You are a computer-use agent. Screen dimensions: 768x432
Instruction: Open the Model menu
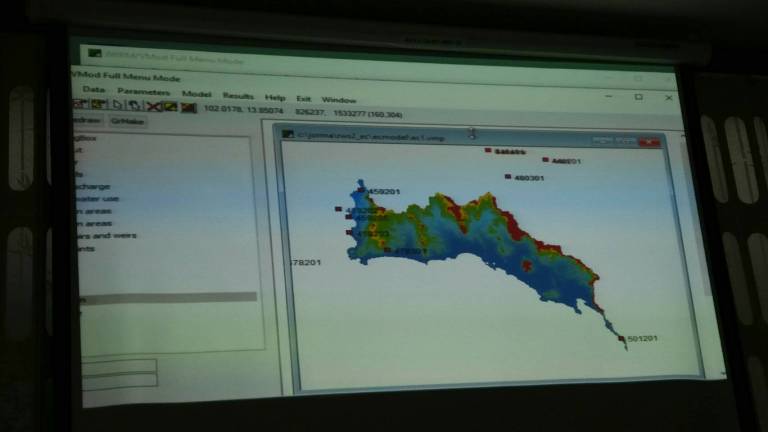coord(196,94)
